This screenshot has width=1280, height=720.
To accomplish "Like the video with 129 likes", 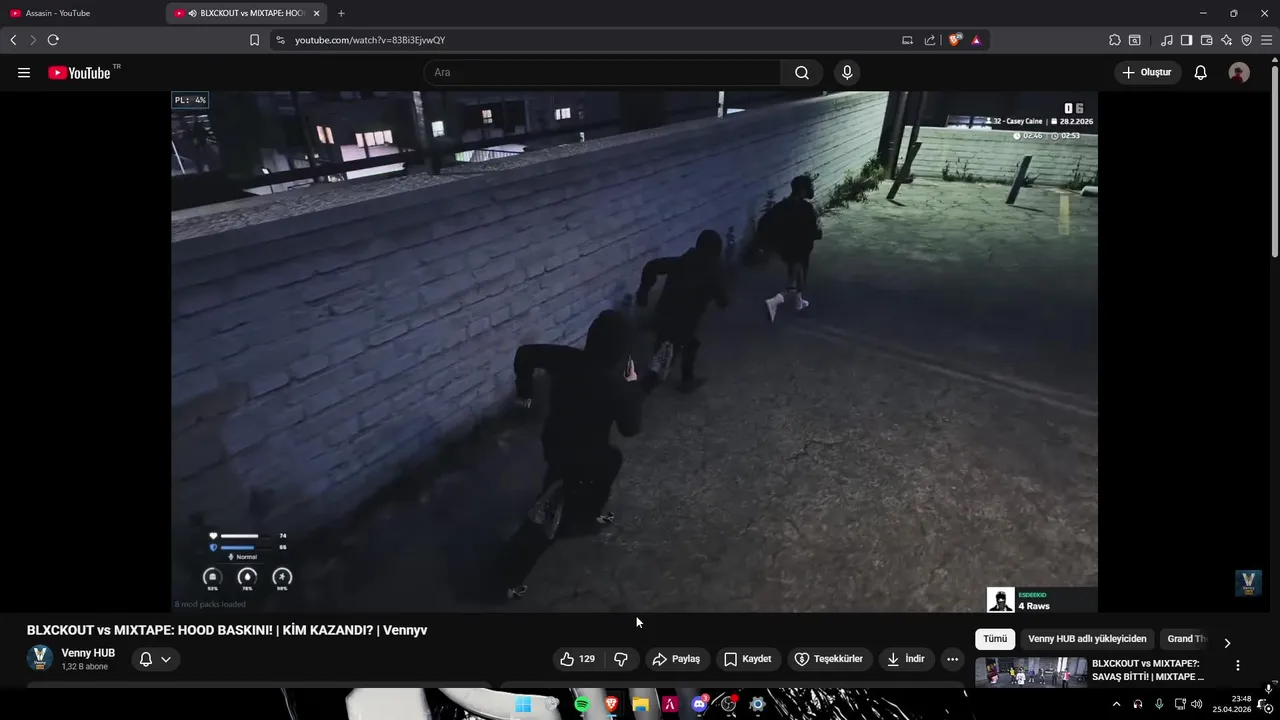I will [x=578, y=659].
